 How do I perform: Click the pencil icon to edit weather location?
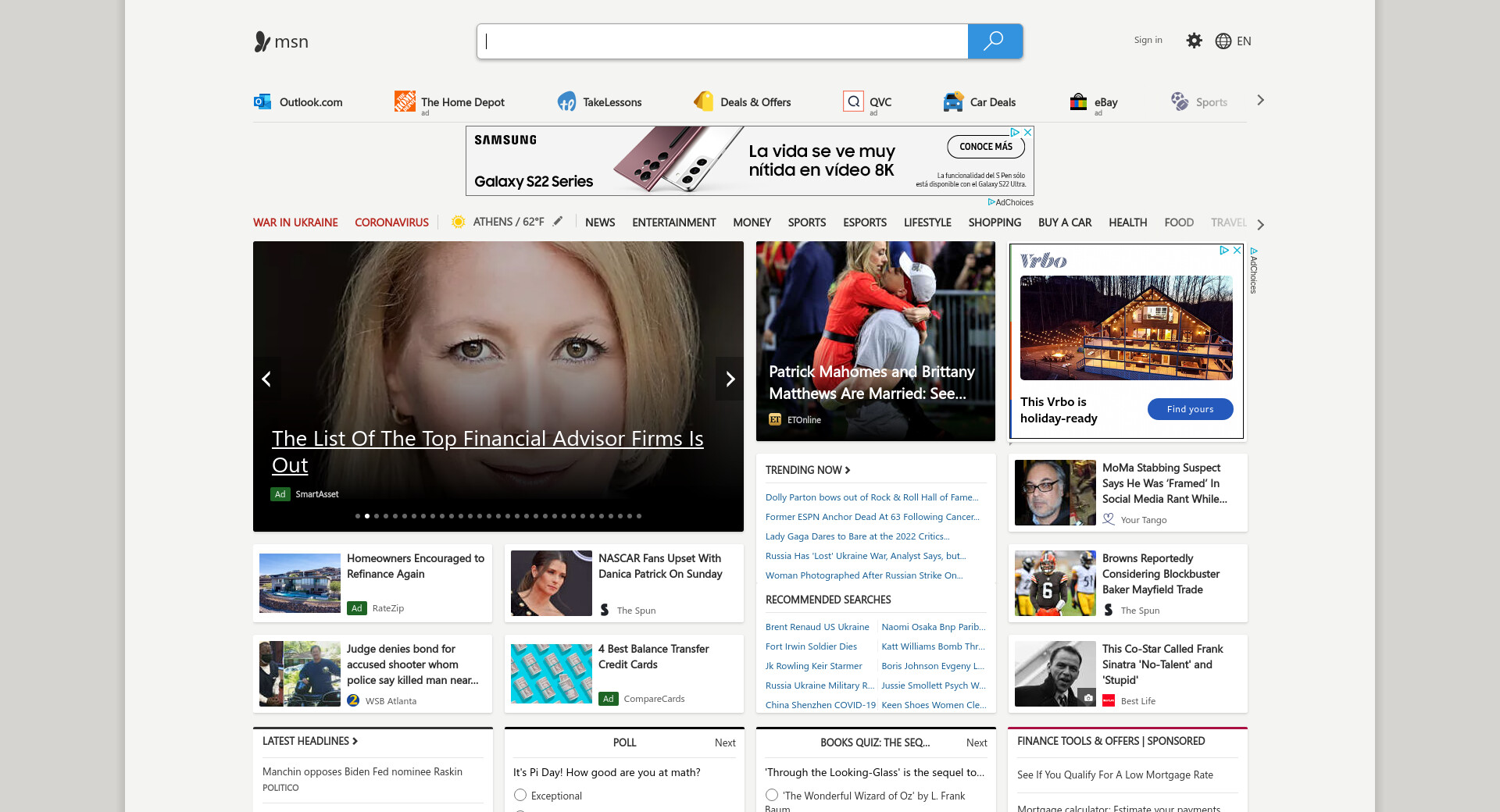558,222
